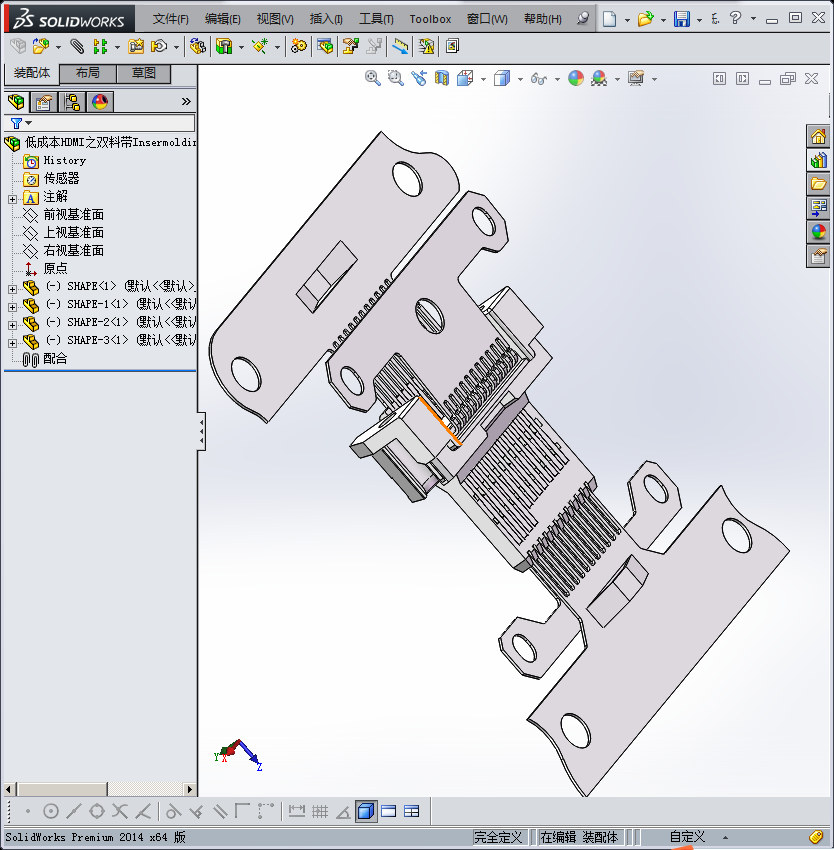Click the Move Component icon
Image resolution: width=834 pixels, height=850 pixels.
coord(159,46)
